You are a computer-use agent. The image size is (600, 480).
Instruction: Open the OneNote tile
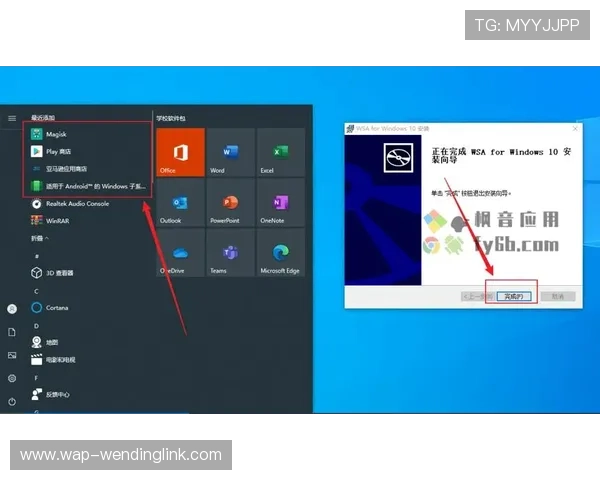281,202
